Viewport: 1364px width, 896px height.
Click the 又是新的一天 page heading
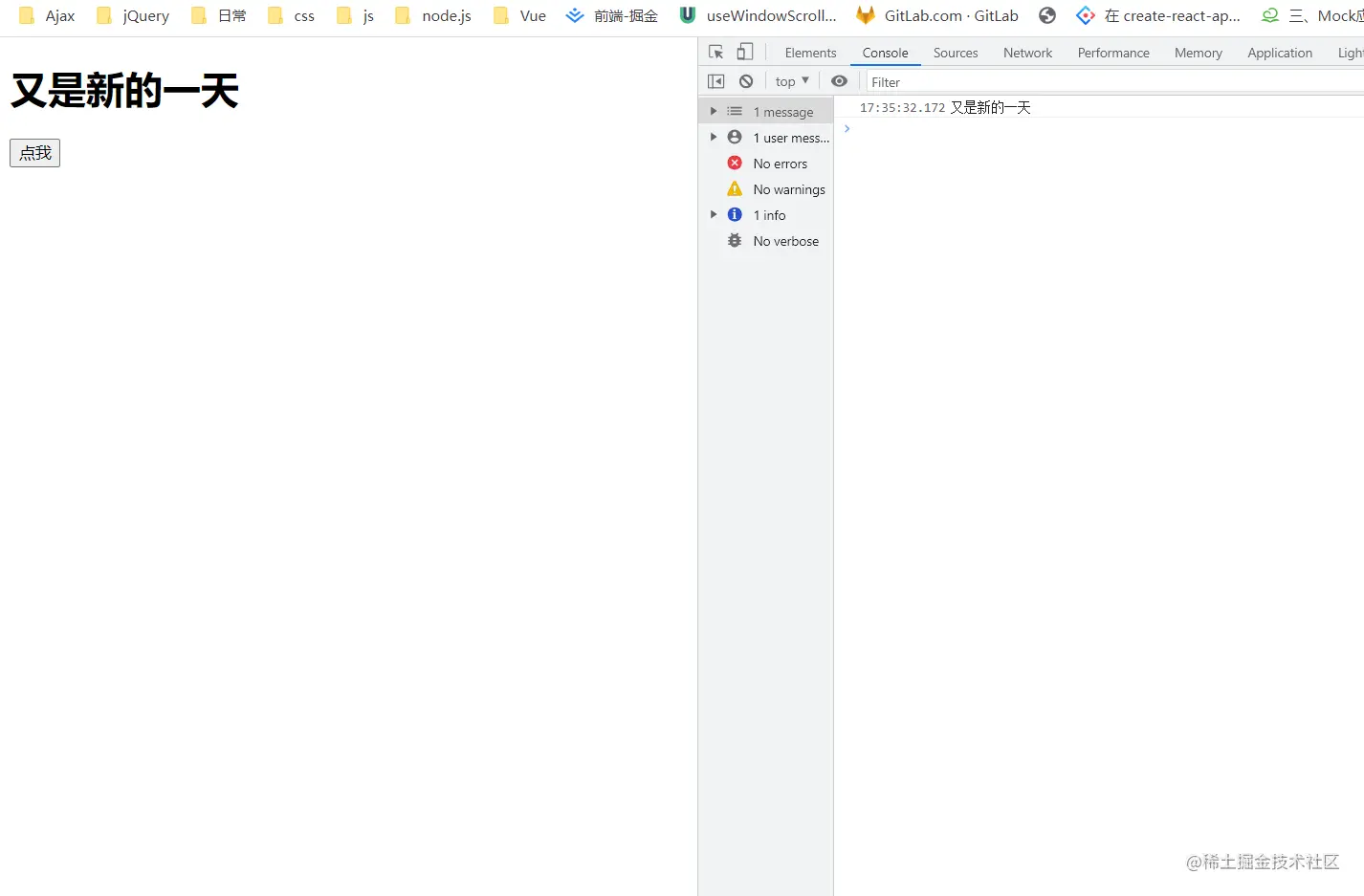point(124,91)
